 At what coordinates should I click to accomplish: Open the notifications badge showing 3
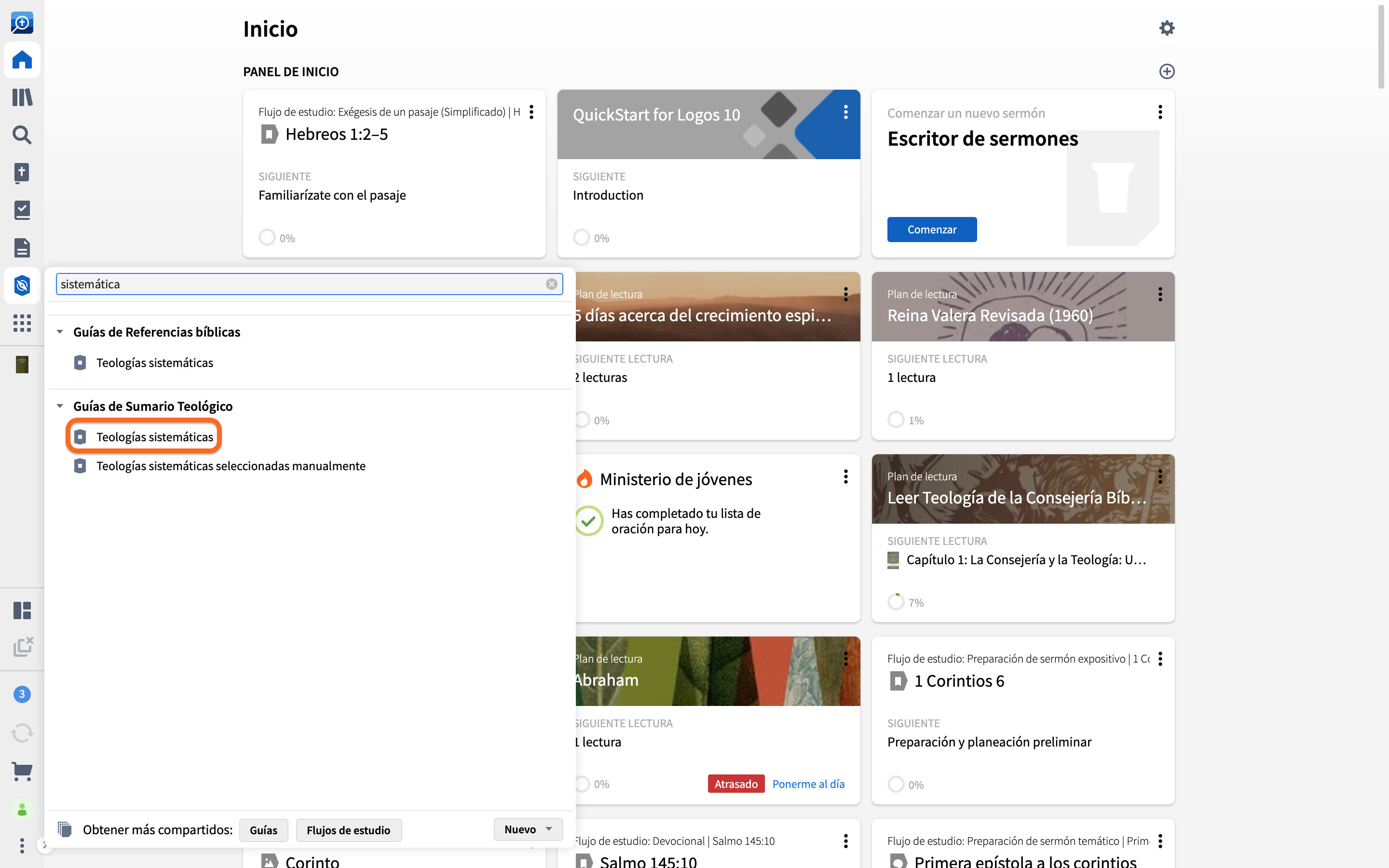(22, 694)
